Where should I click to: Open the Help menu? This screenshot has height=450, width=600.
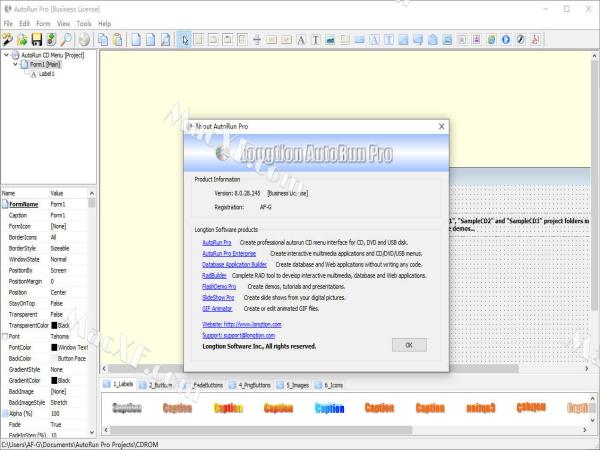[104, 24]
